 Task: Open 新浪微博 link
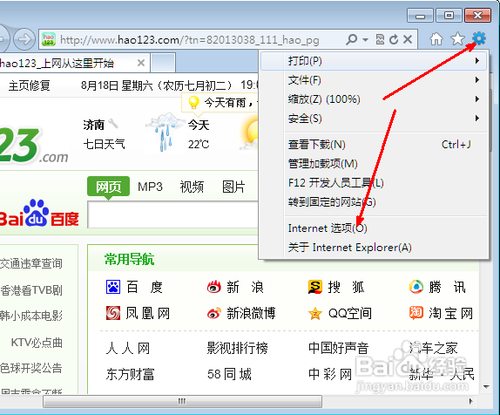(x=251, y=313)
